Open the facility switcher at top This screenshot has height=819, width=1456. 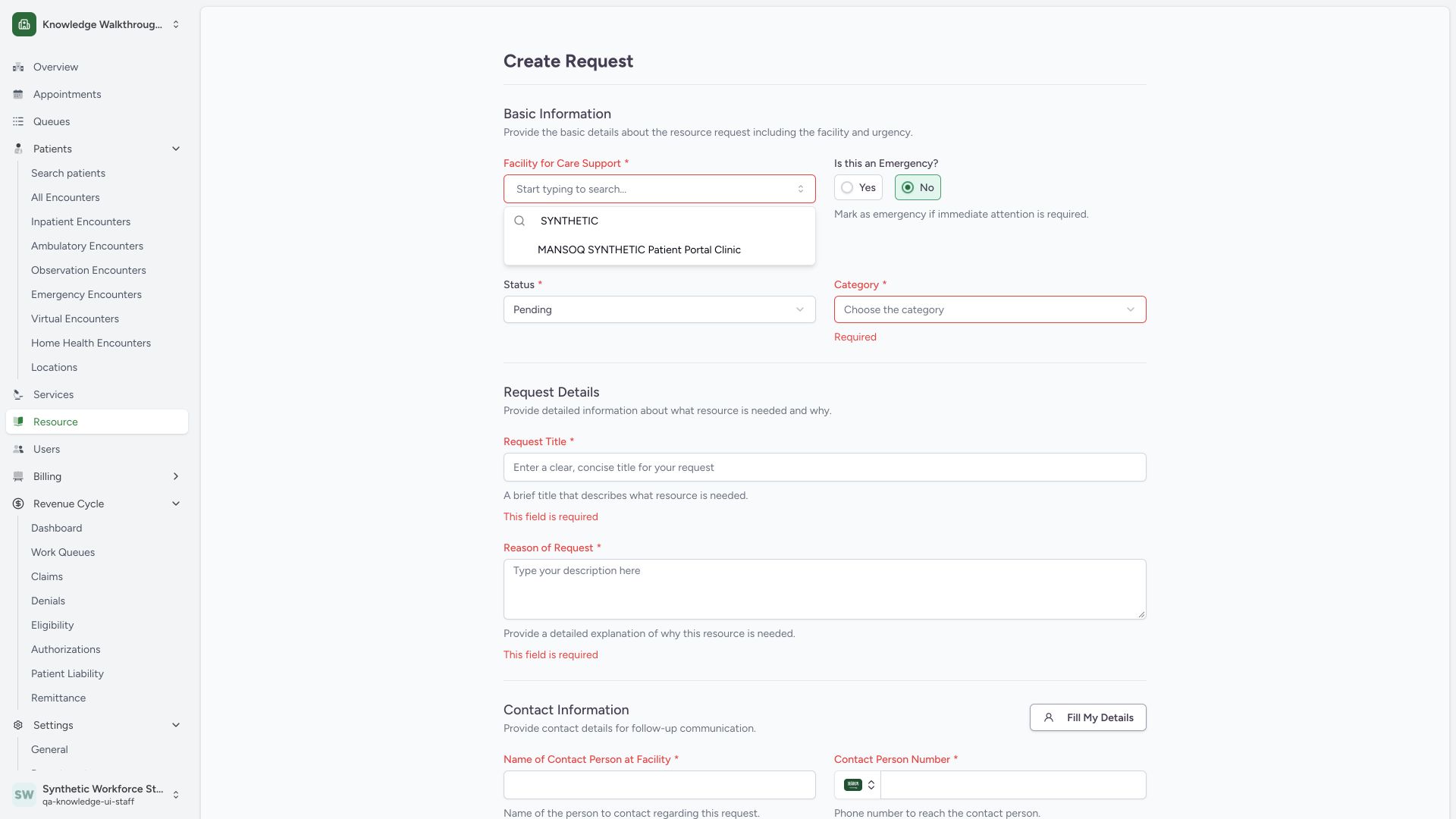(97, 24)
